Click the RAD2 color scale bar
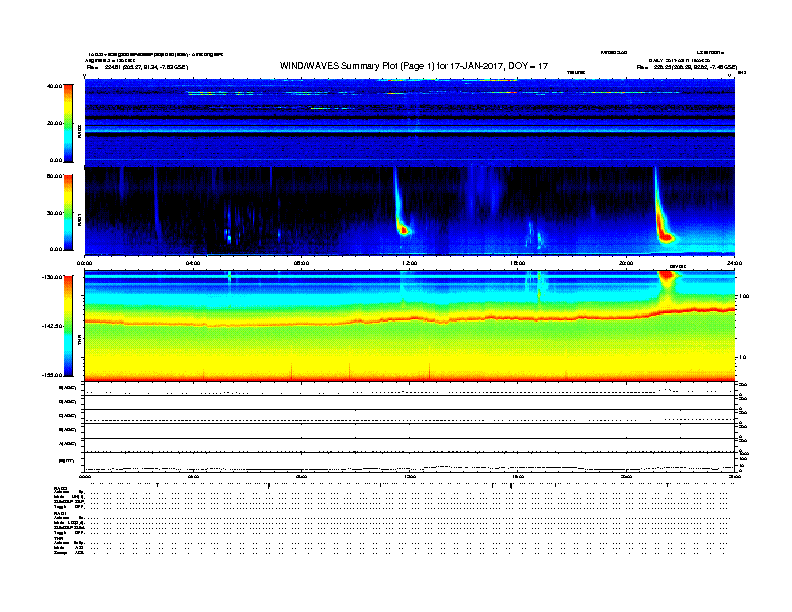Image resolution: width=792 pixels, height=612 pixels. click(66, 123)
